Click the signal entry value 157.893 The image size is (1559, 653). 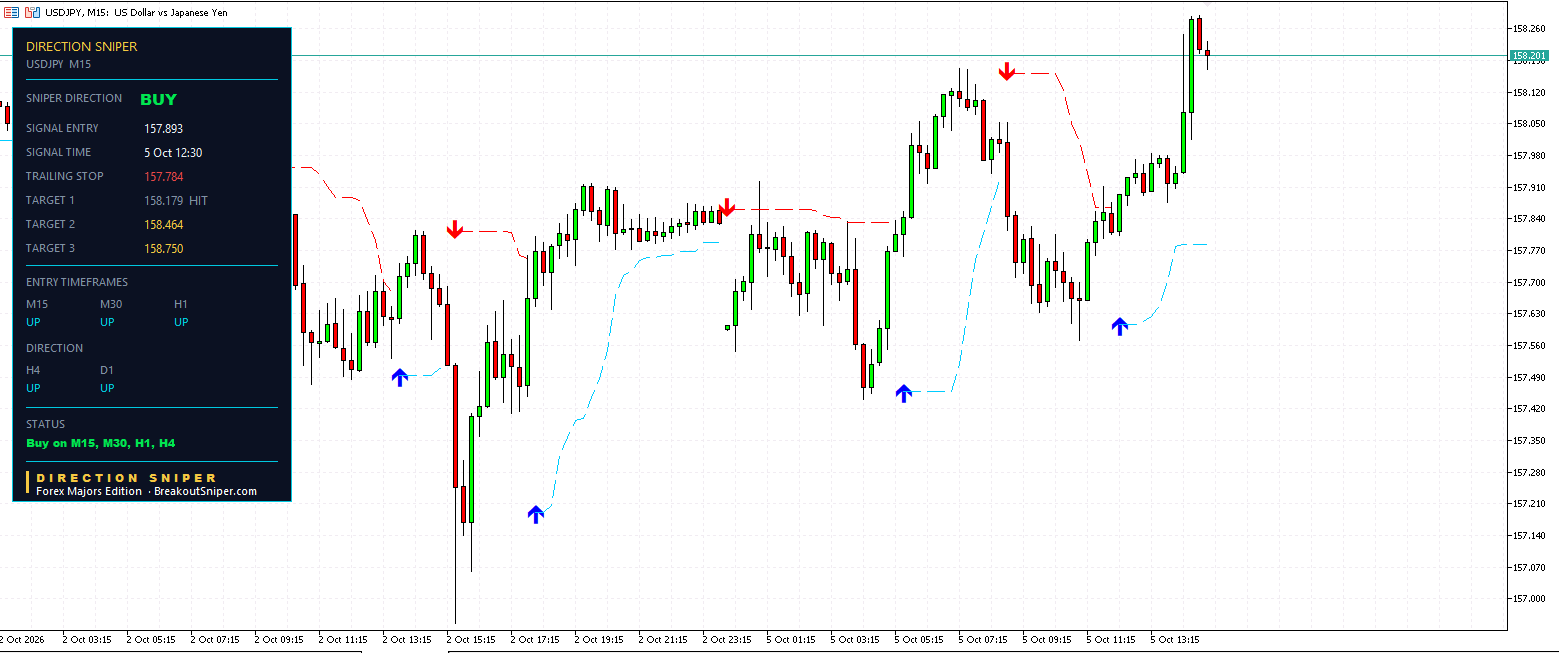click(164, 128)
